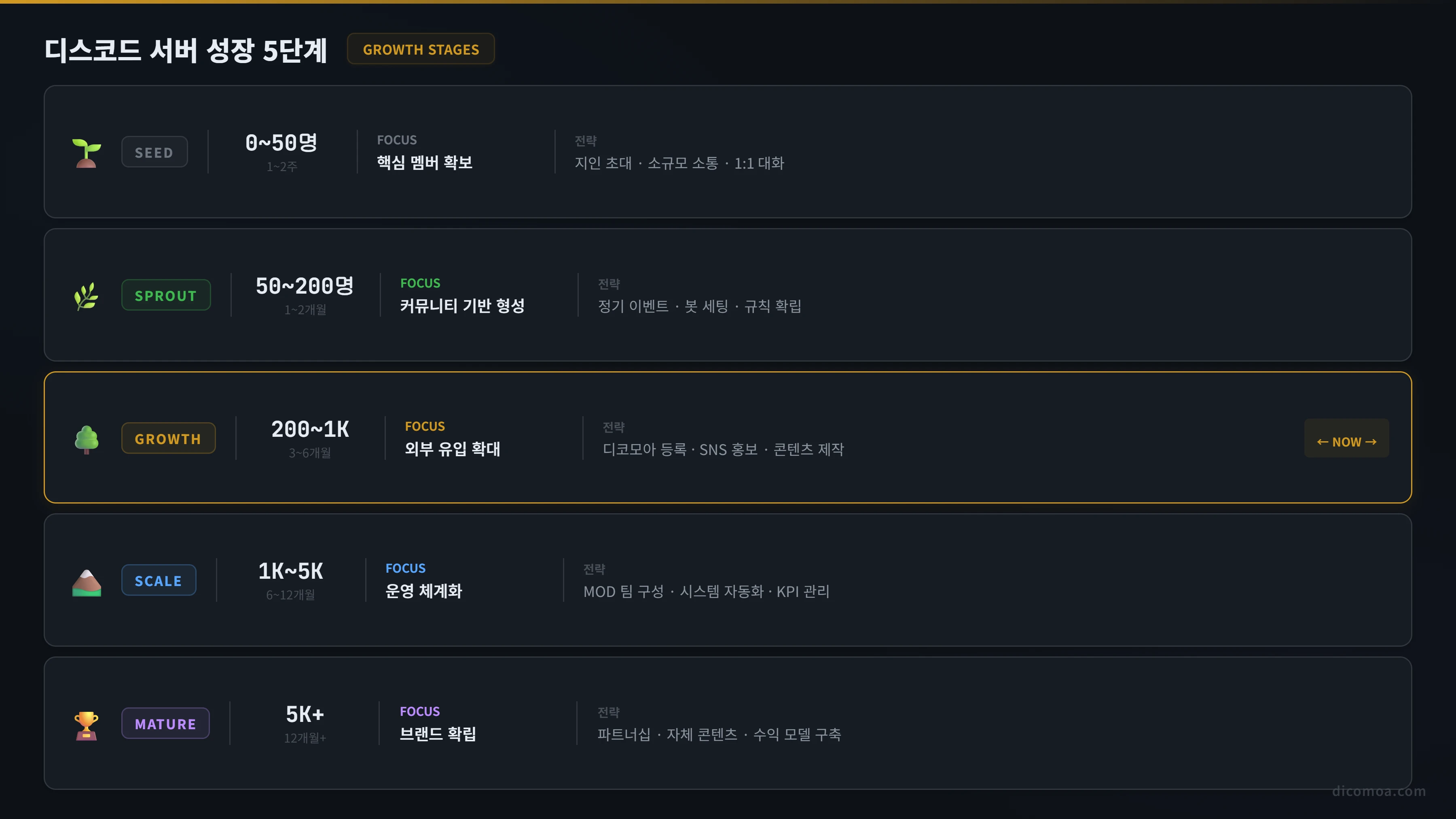Open the dicomoa.com watermark link
This screenshot has height=819, width=1456.
1379,791
